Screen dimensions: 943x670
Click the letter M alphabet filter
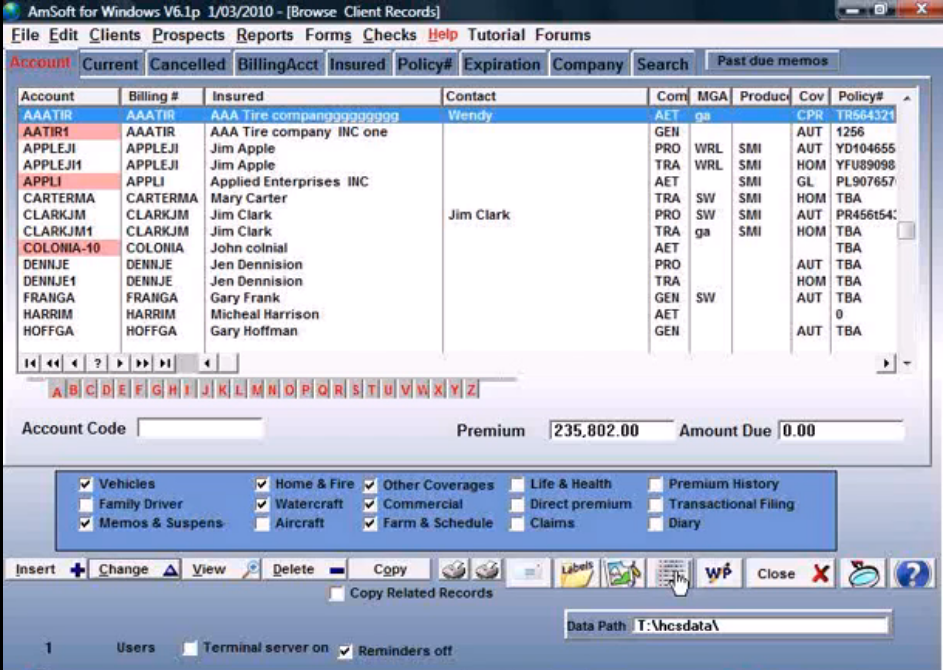tap(257, 390)
